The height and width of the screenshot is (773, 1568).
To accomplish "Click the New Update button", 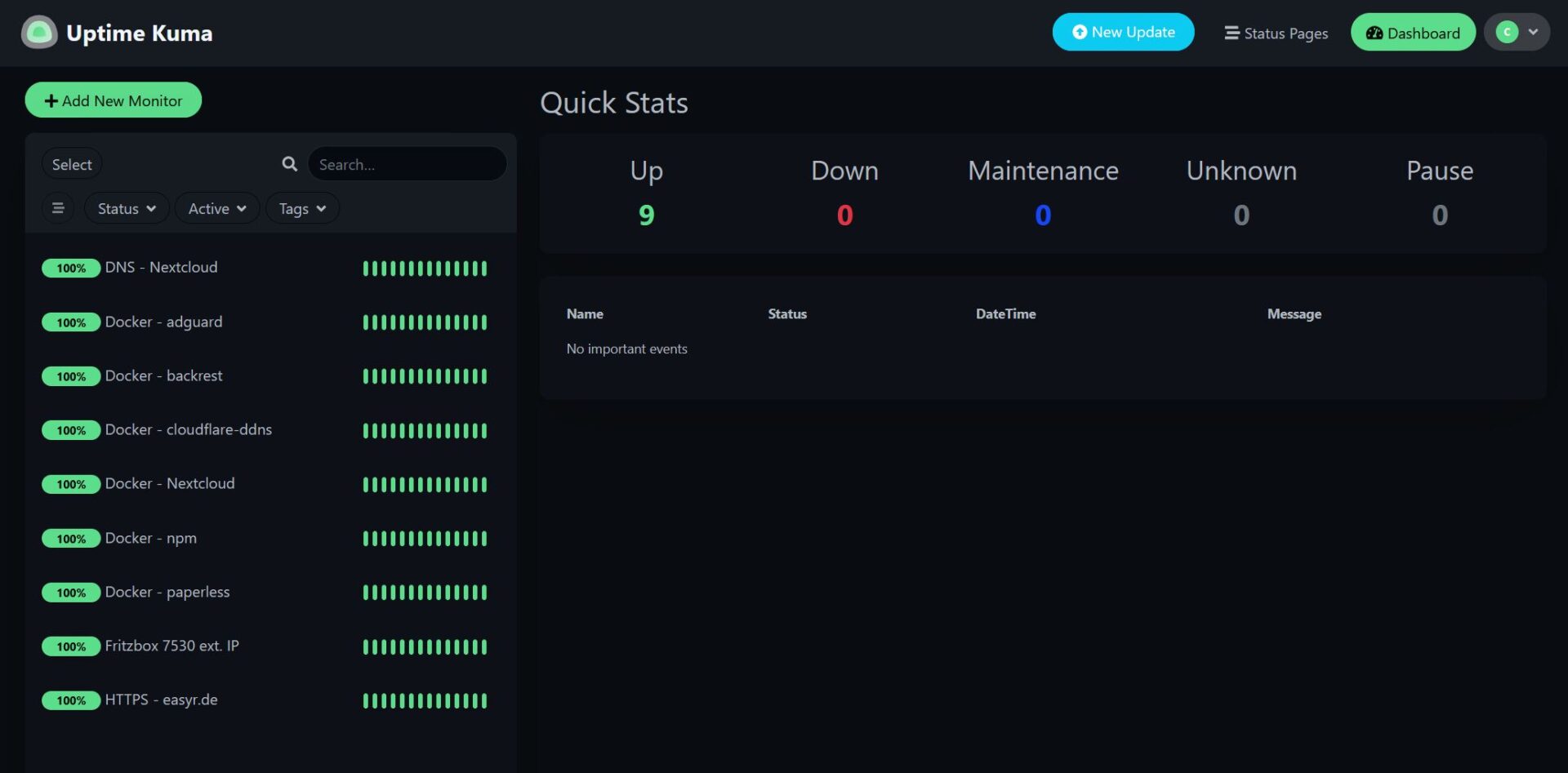I will pos(1123,33).
